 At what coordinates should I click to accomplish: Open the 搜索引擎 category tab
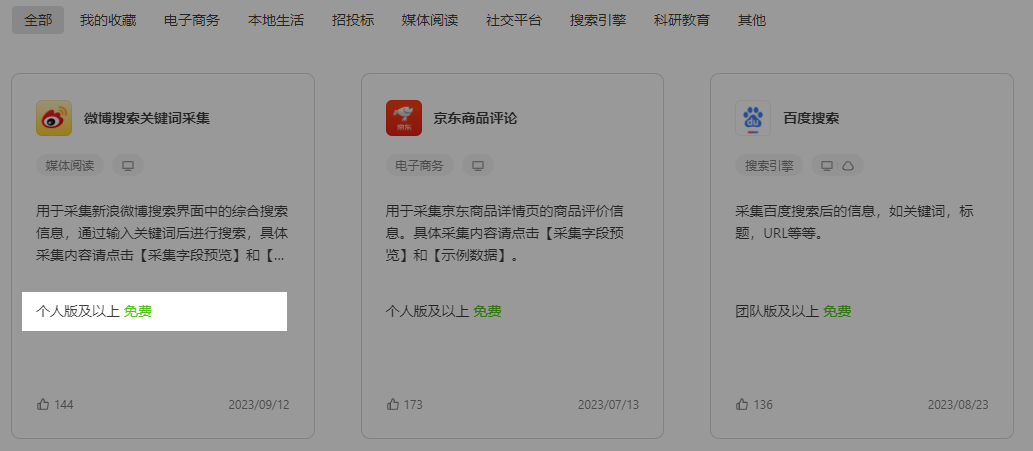tap(598, 20)
